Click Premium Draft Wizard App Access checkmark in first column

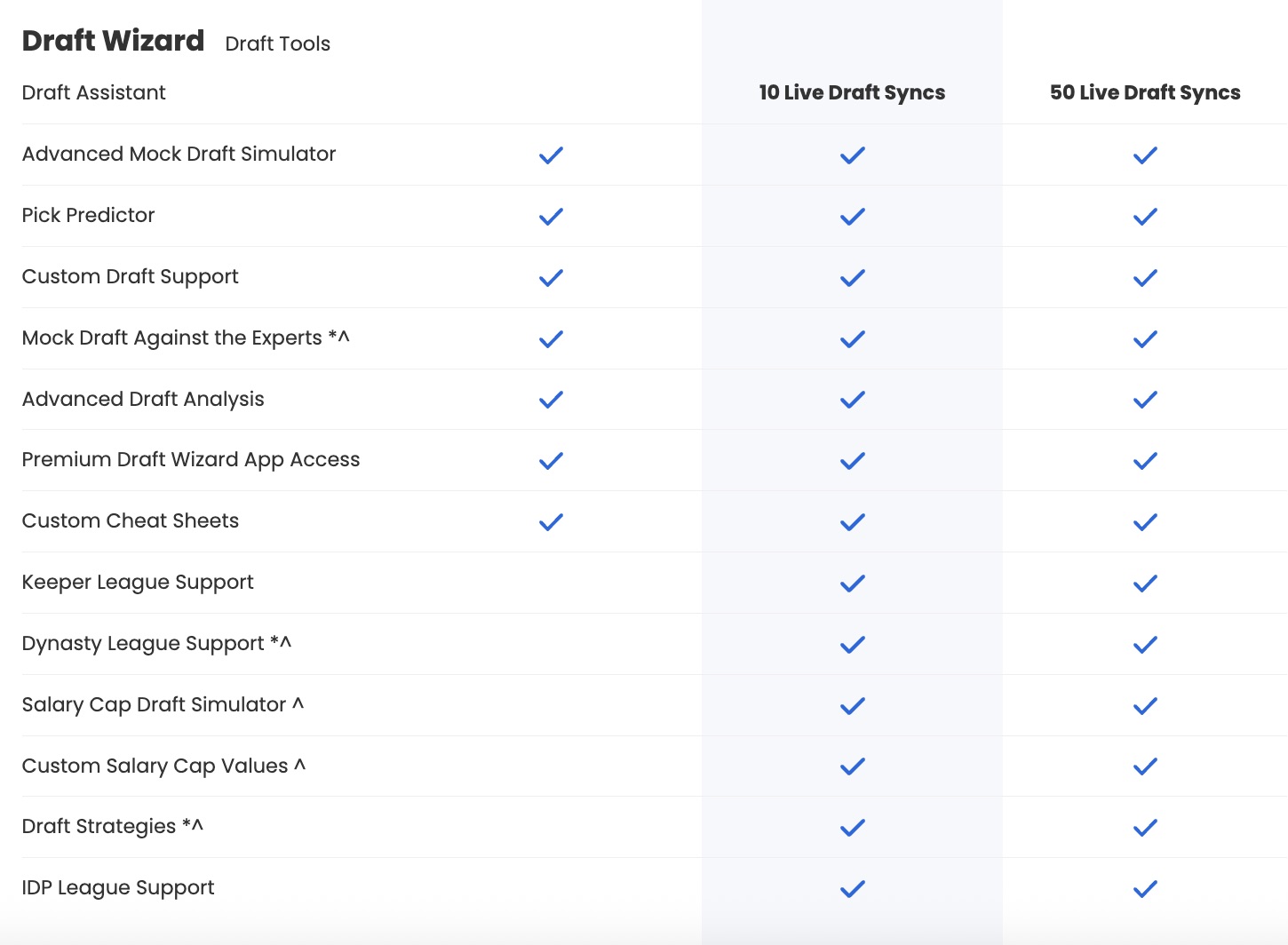551,461
